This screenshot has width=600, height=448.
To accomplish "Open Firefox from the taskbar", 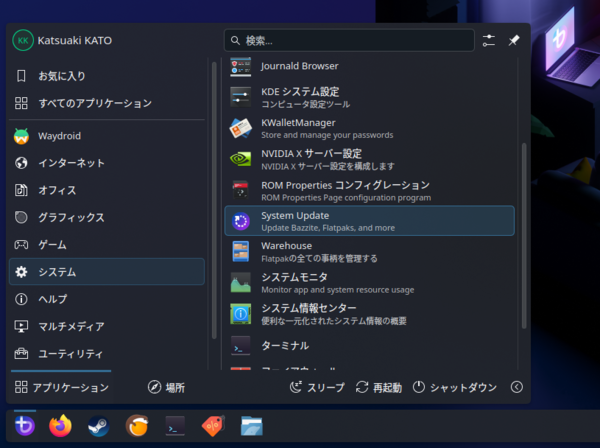I will pyautogui.click(x=60, y=426).
